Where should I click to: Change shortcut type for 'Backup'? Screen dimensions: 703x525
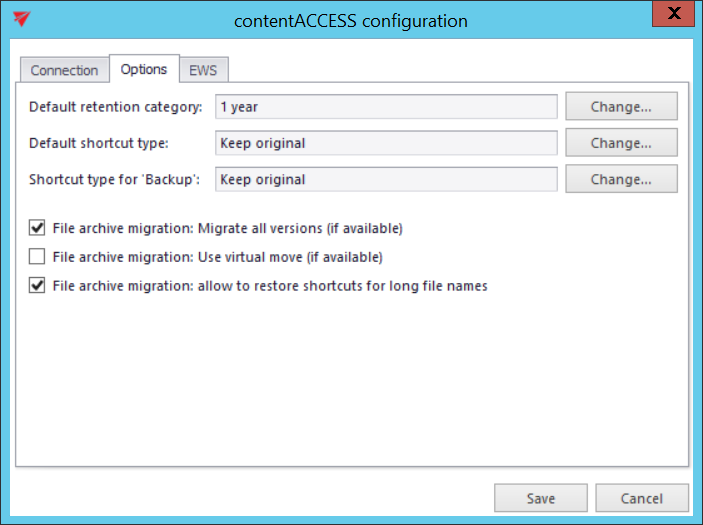coord(621,180)
